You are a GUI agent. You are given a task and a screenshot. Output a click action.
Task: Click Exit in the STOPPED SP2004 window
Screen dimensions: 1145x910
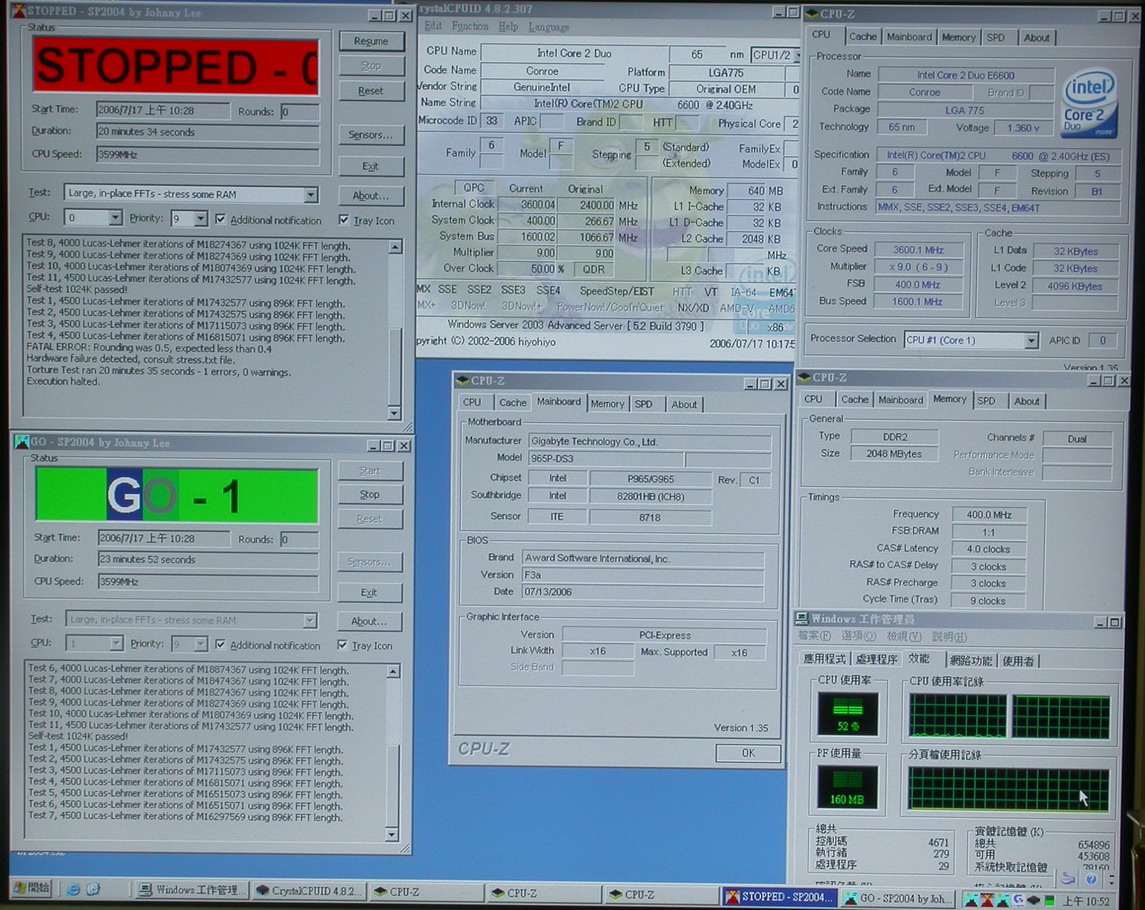point(371,167)
